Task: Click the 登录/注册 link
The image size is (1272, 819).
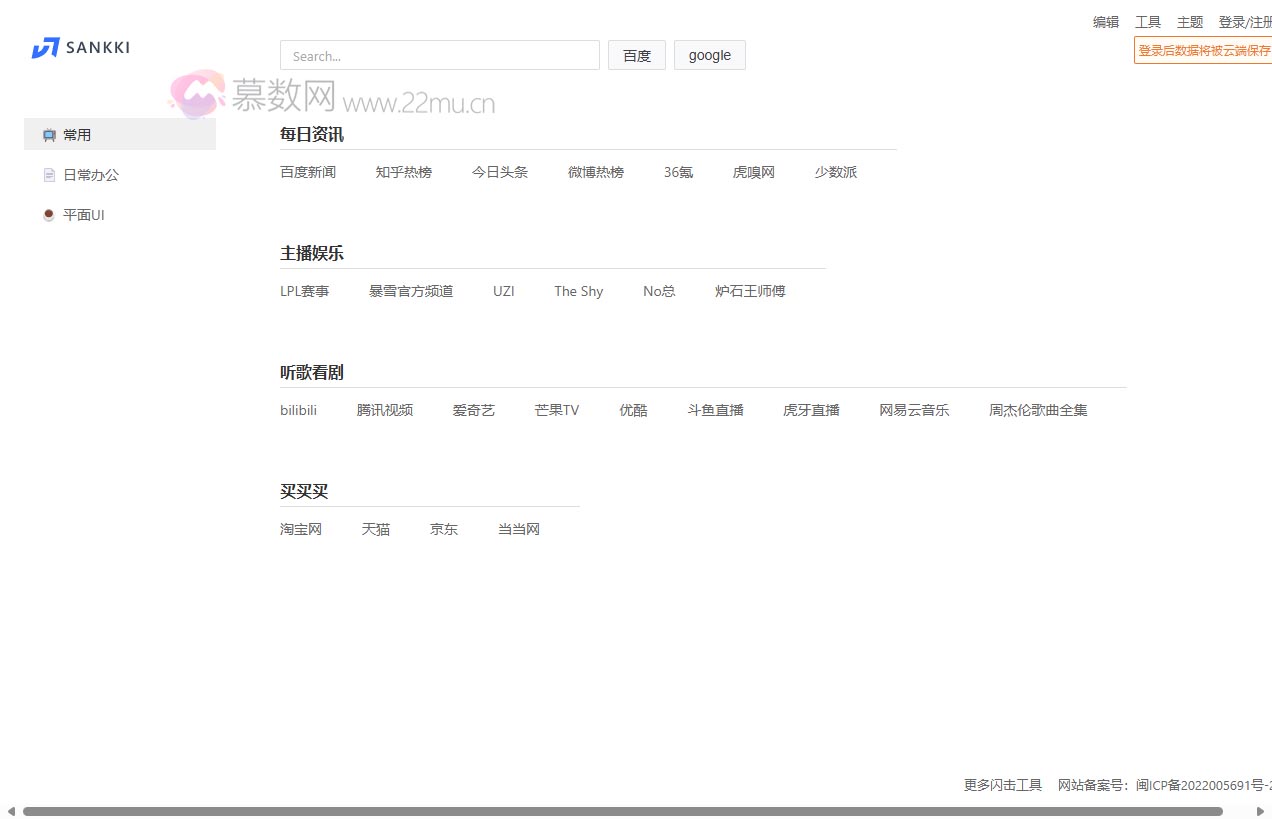Action: coord(1245,21)
